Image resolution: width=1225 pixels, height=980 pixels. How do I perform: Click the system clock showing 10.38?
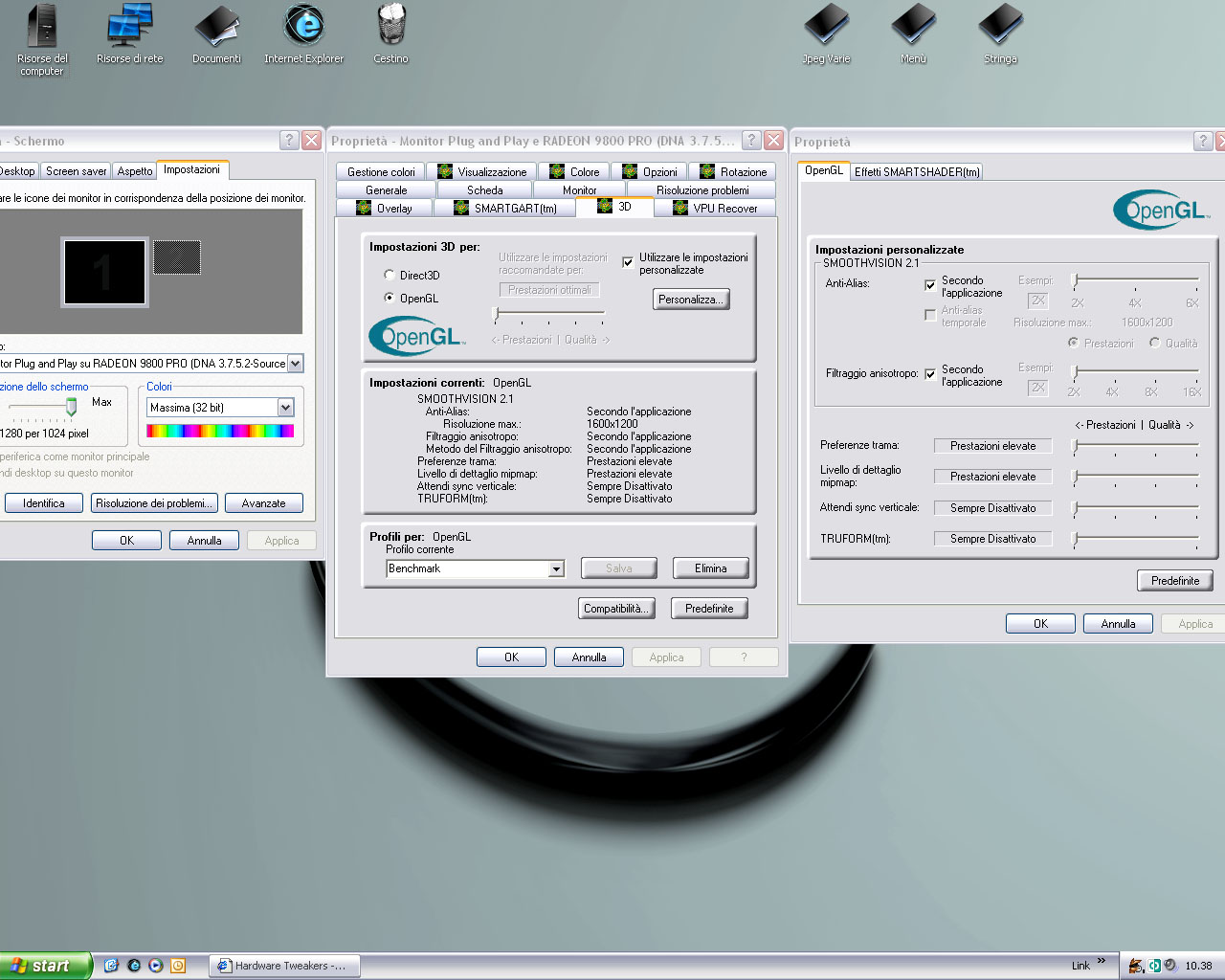pos(1198,966)
